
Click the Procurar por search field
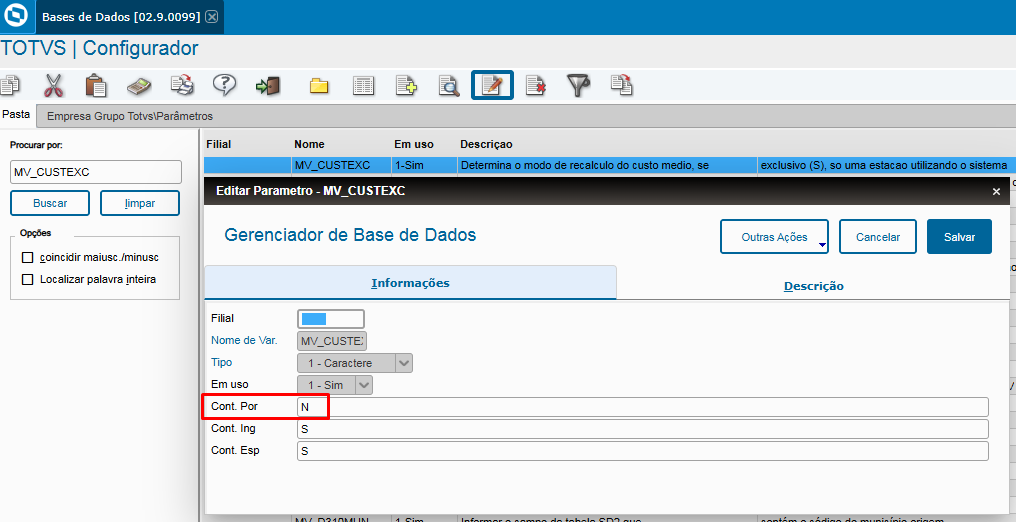tap(96, 172)
